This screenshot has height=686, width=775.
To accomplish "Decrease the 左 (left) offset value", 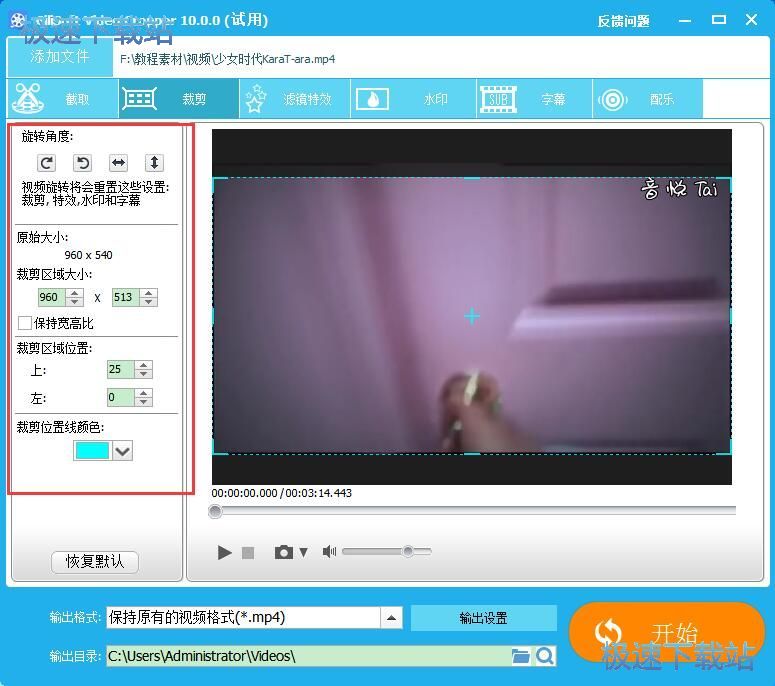I will pyautogui.click(x=143, y=402).
